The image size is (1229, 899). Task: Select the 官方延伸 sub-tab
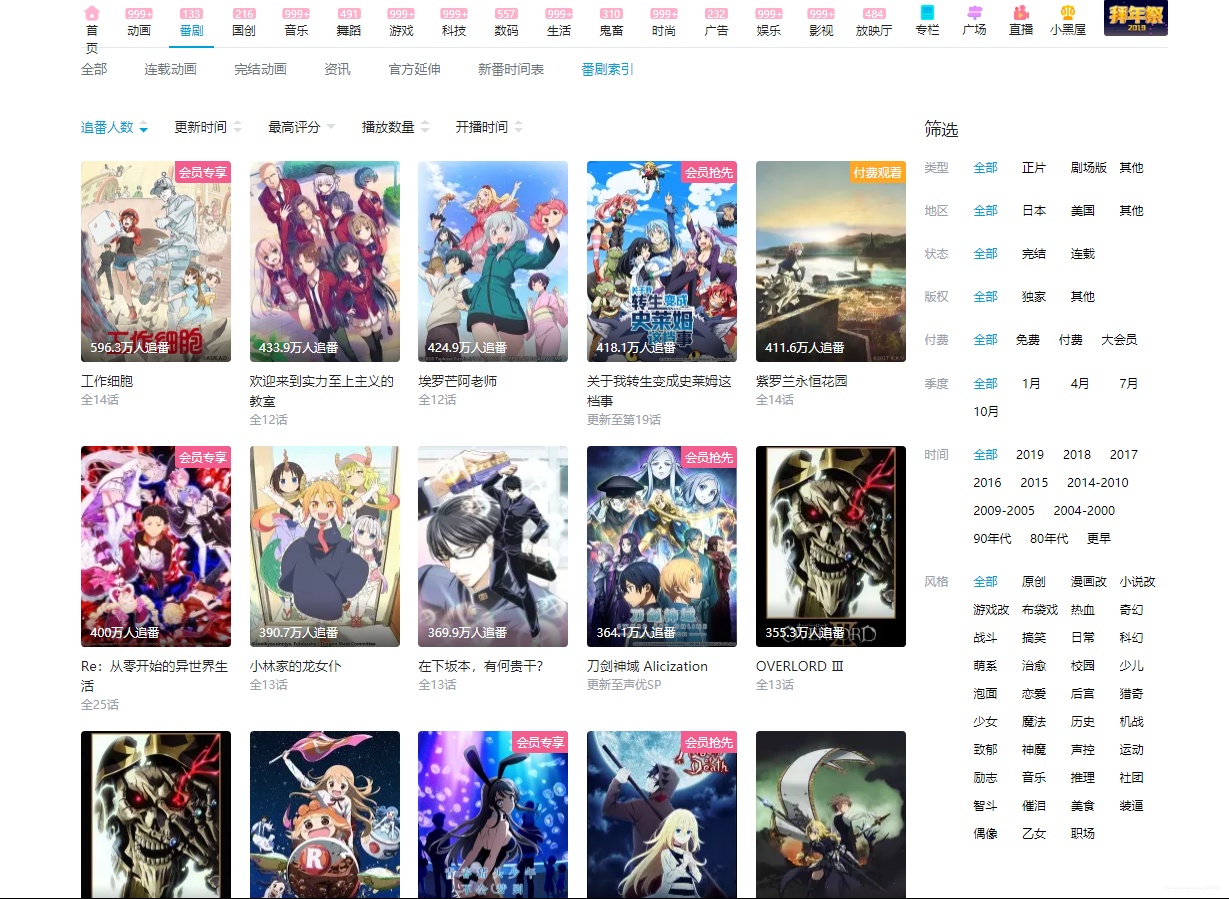click(414, 69)
